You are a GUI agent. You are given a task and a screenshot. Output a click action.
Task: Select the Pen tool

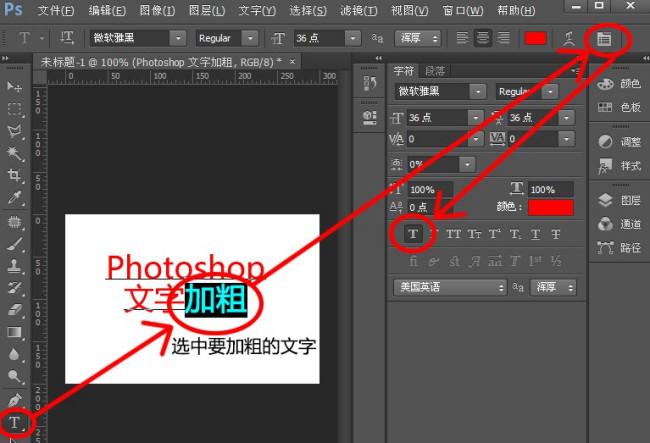click(15, 400)
